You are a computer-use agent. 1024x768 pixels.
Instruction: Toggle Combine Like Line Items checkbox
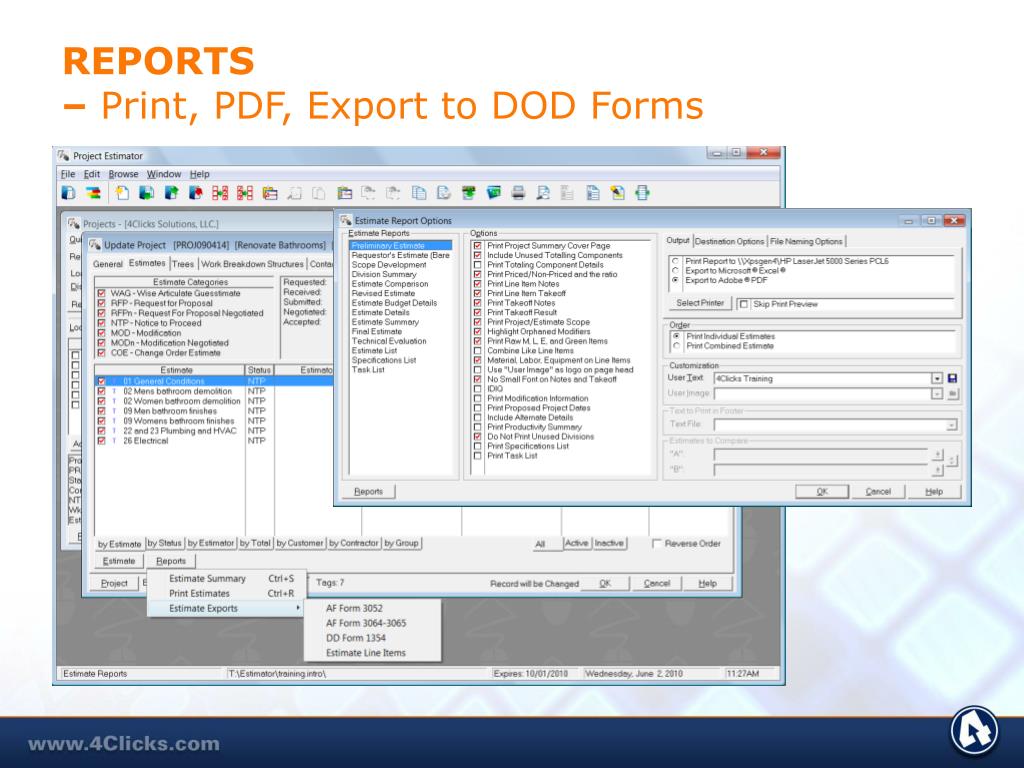(x=477, y=351)
